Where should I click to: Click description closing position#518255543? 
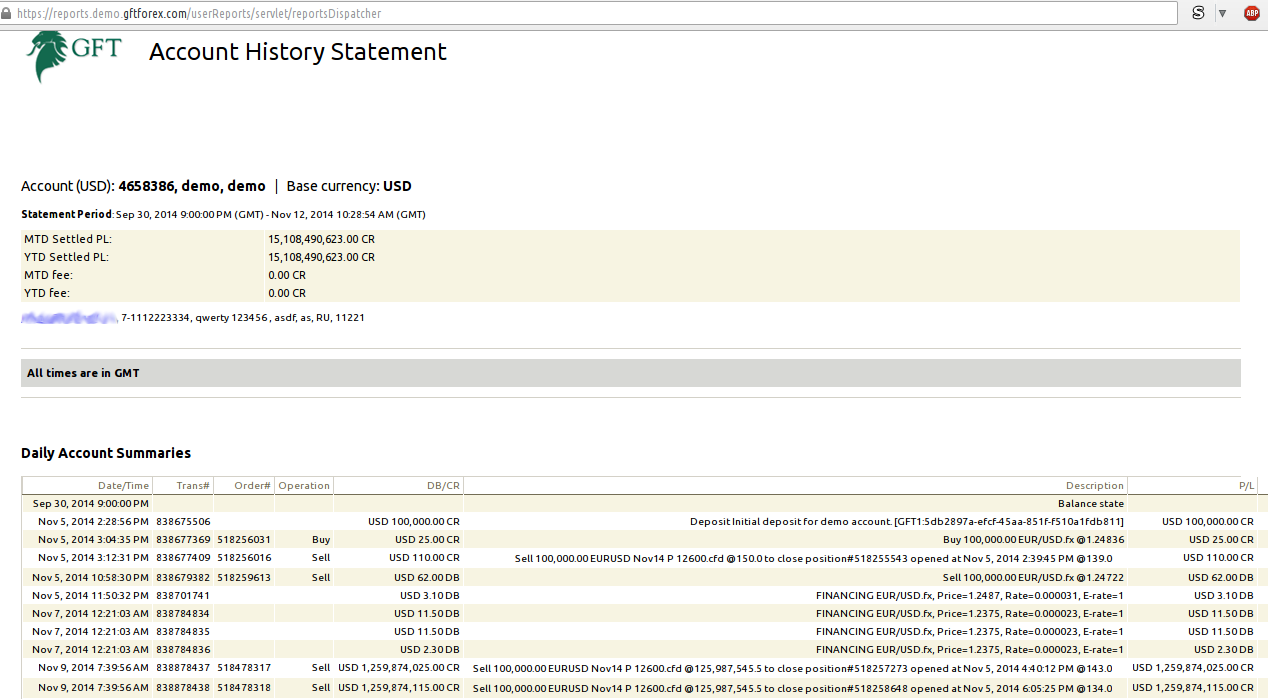click(x=813, y=558)
